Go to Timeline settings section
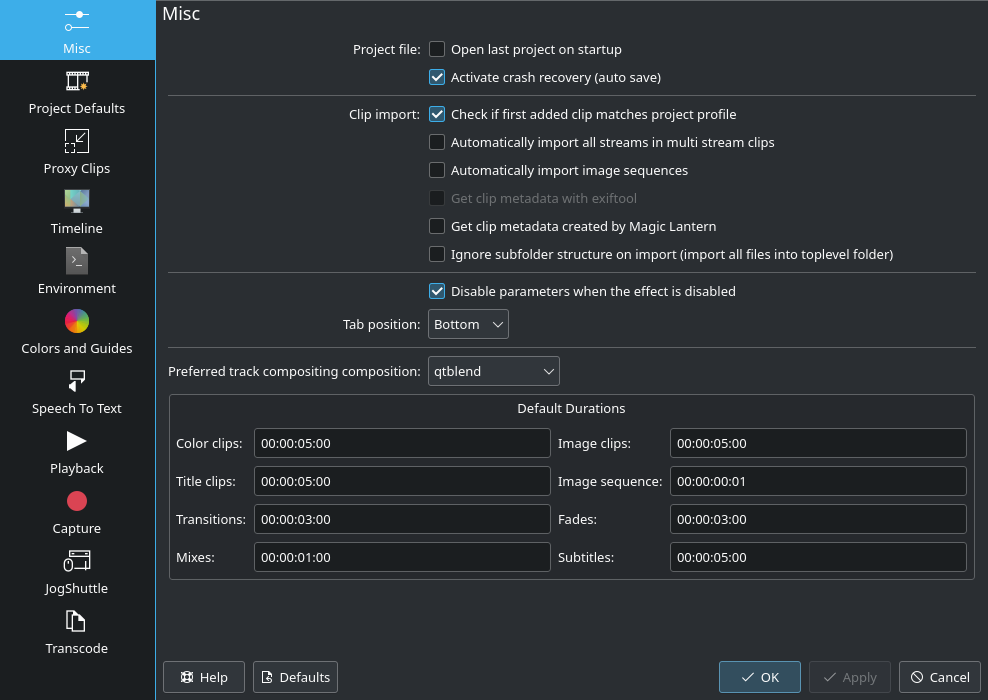This screenshot has height=700, width=988. coord(77,212)
